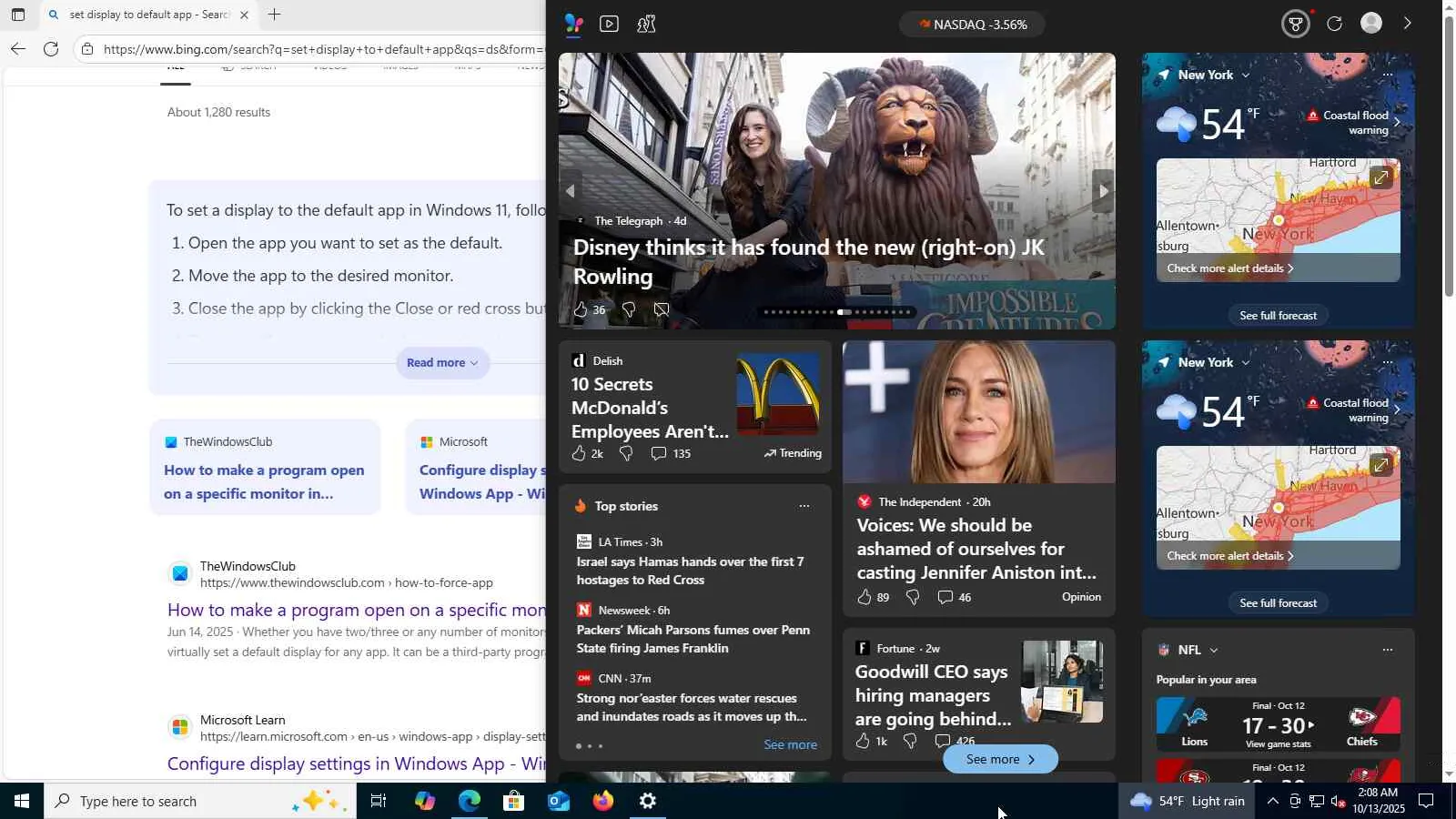Viewport: 1456px width, 819px height.
Task: Open See full forecast on first weather card
Action: [1278, 315]
